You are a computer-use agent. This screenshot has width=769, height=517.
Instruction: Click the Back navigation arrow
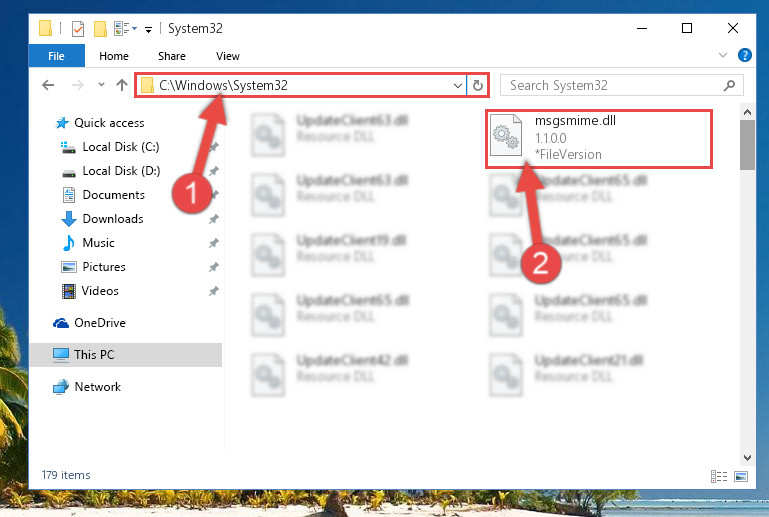[x=48, y=85]
